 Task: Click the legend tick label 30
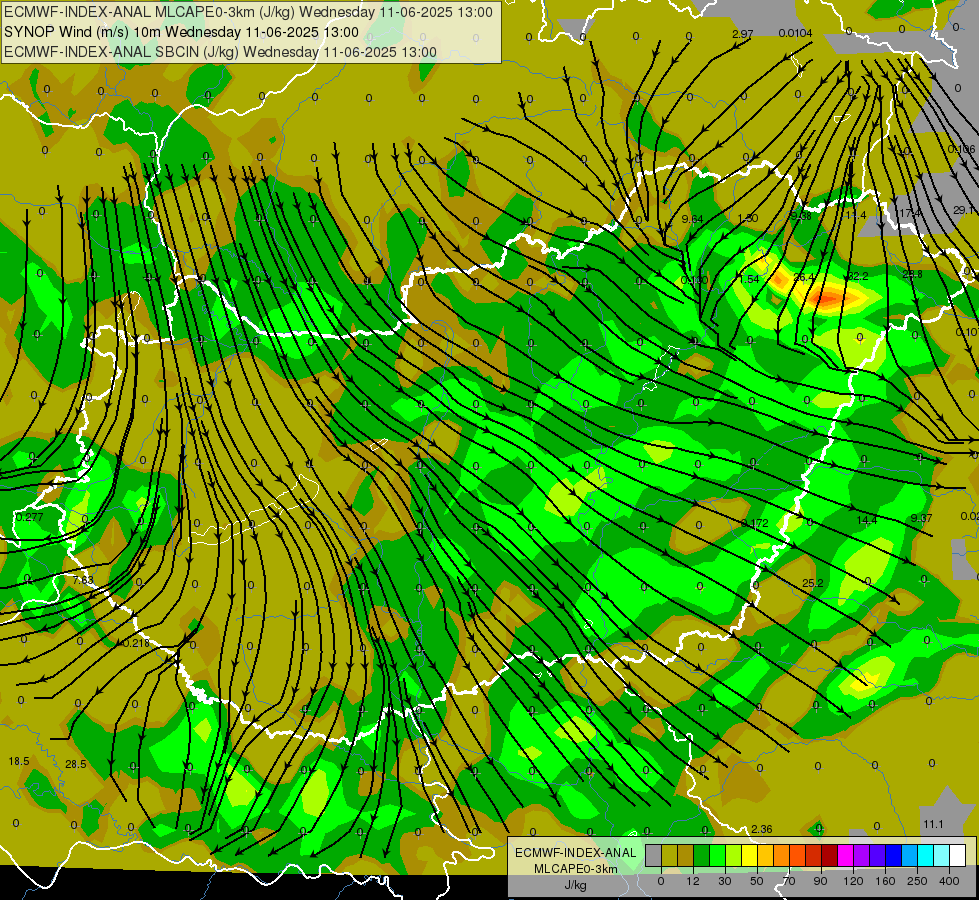725,881
